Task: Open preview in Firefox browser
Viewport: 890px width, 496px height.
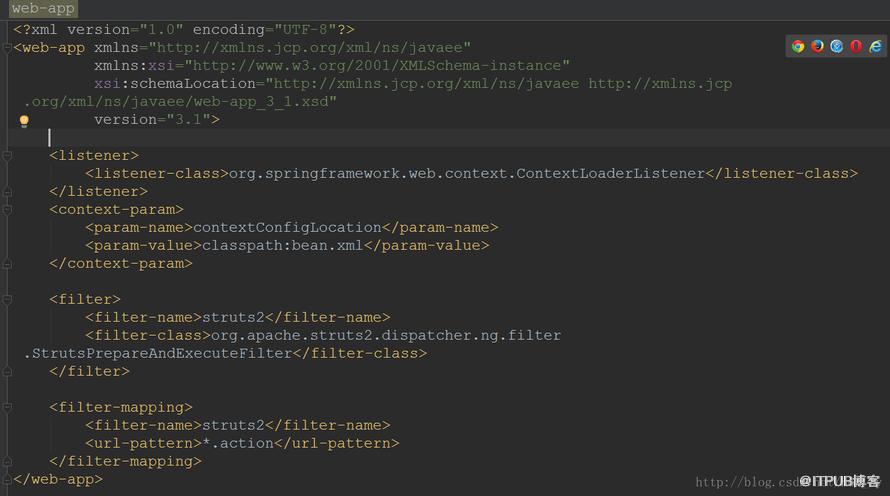Action: tap(817, 47)
